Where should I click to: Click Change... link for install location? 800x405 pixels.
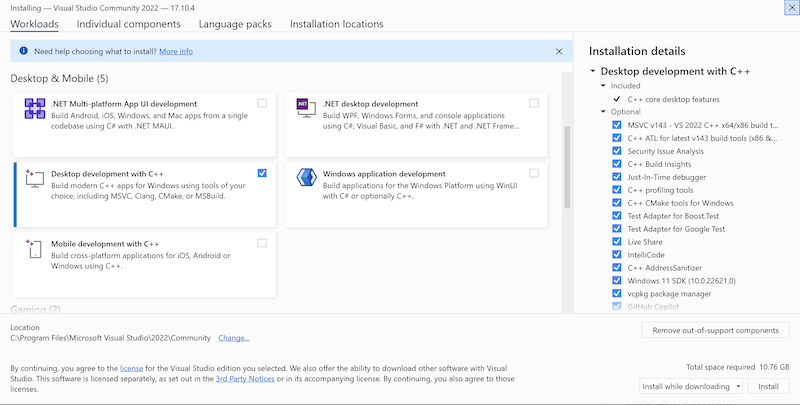click(x=234, y=338)
